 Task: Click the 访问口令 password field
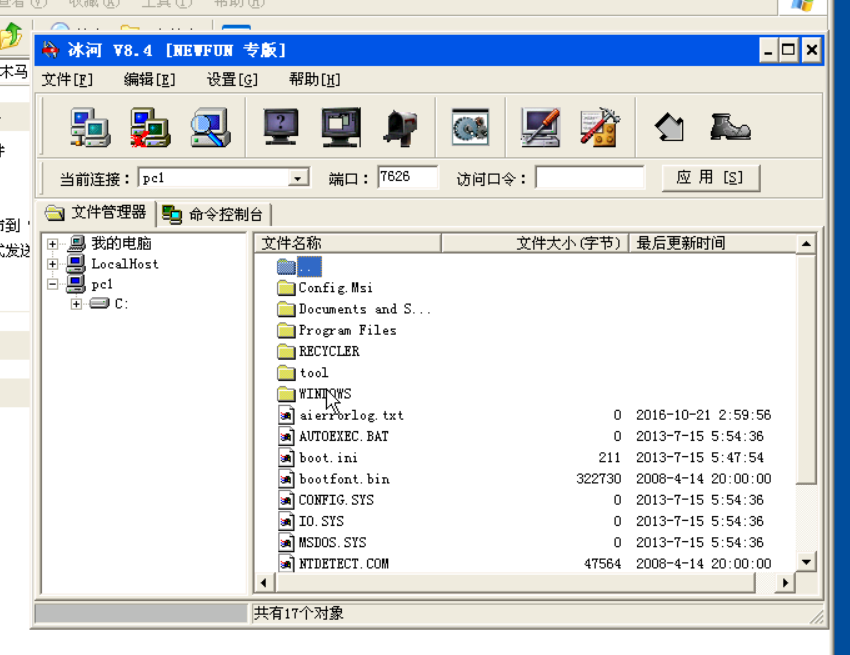[x=590, y=177]
